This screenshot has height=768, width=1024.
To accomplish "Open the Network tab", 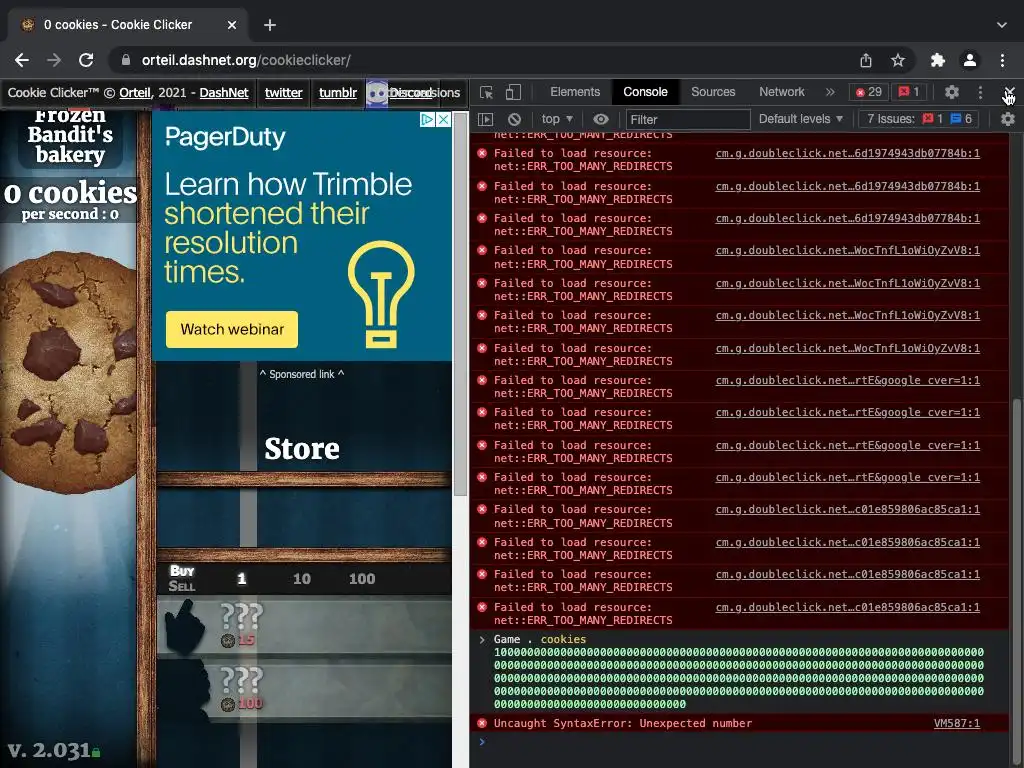I will [x=782, y=92].
